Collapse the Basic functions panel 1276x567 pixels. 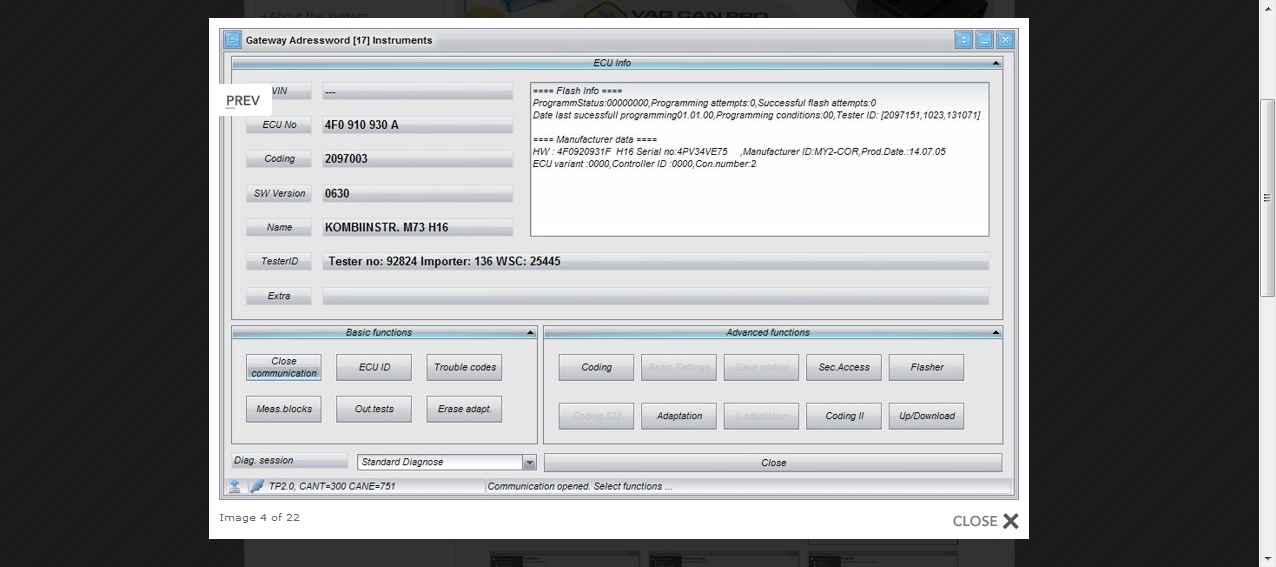[530, 333]
